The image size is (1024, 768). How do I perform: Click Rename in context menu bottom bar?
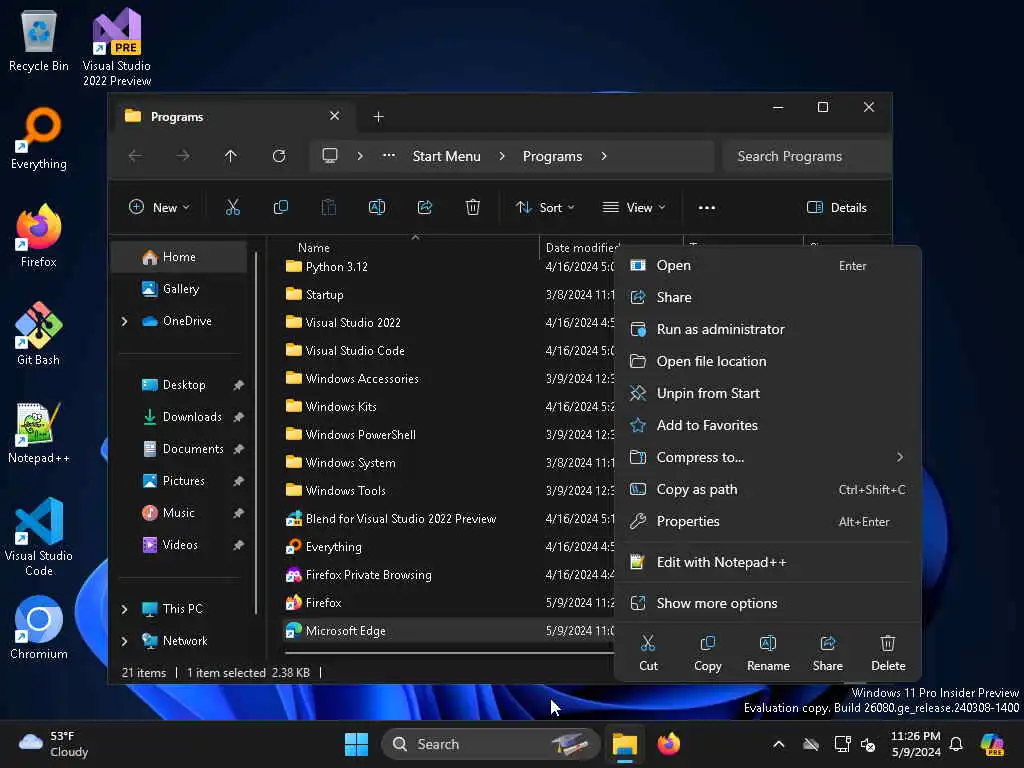[768, 652]
